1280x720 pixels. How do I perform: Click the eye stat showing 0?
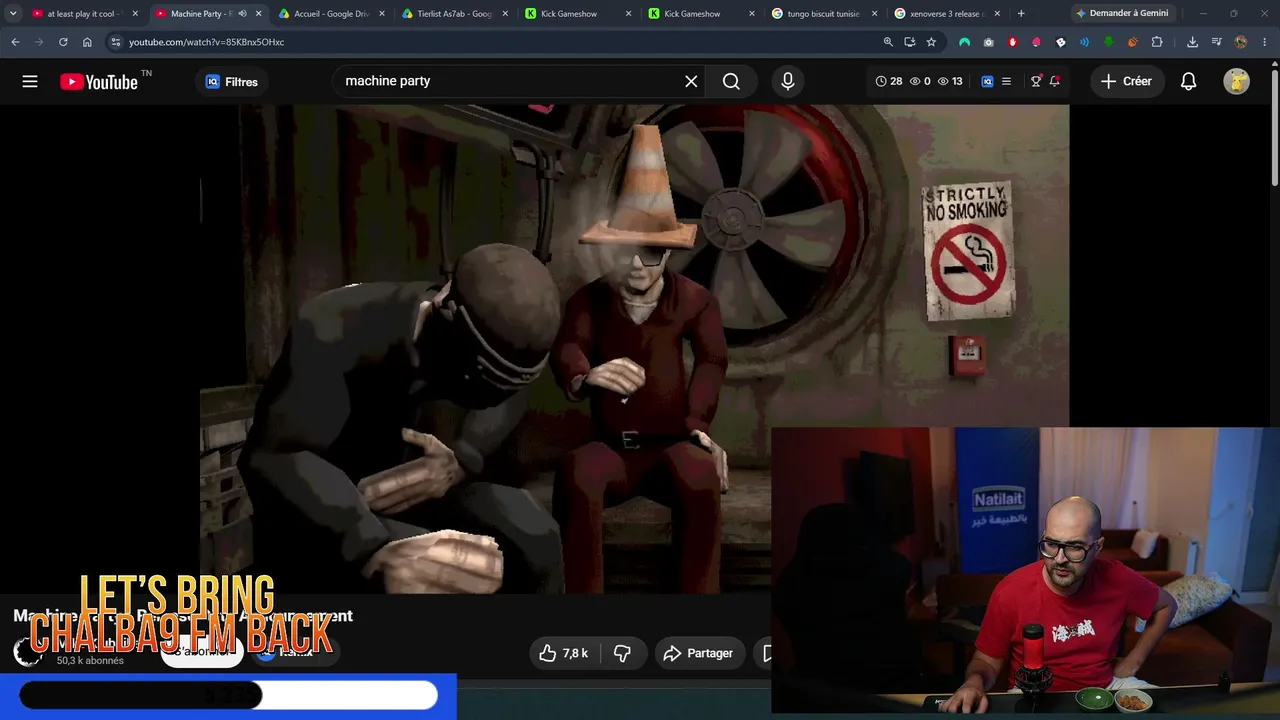pyautogui.click(x=920, y=82)
